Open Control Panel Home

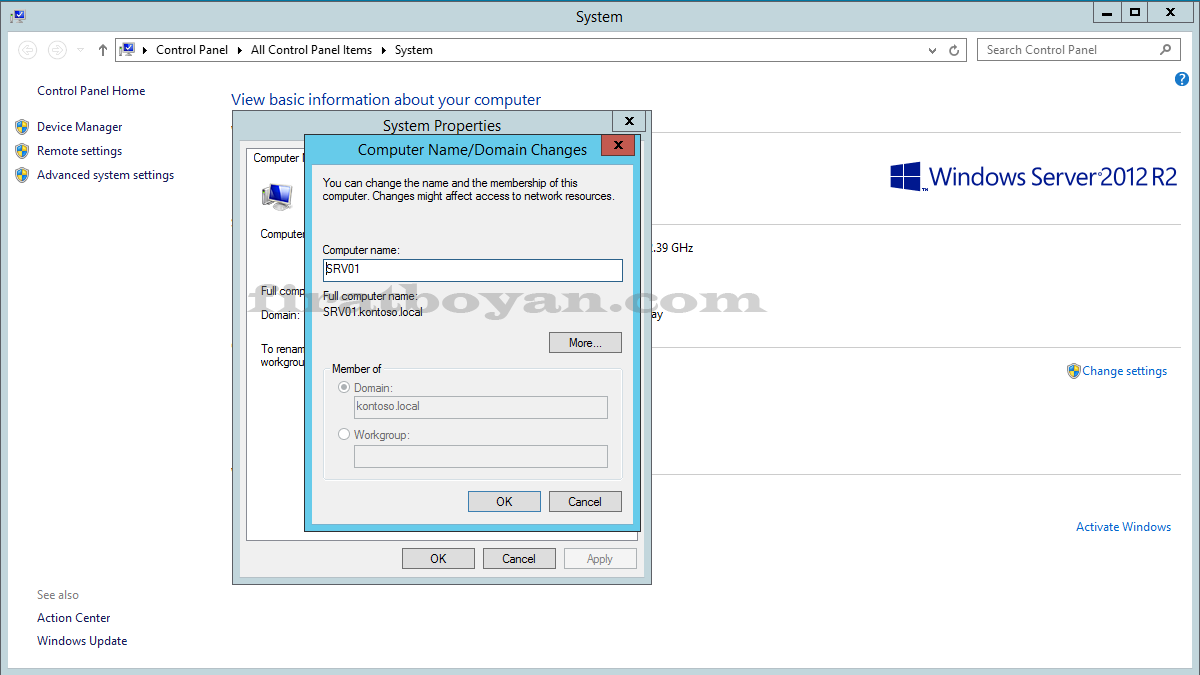tap(91, 91)
